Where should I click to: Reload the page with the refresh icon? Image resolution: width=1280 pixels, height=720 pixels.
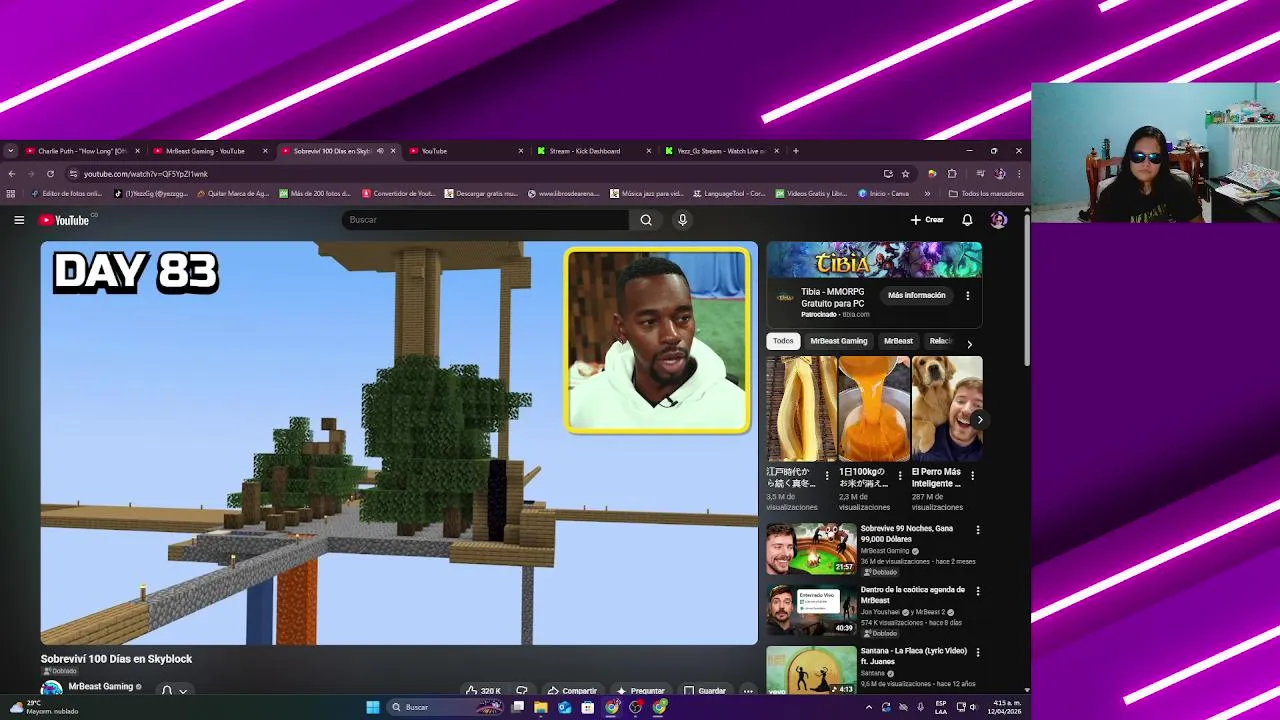(x=50, y=174)
